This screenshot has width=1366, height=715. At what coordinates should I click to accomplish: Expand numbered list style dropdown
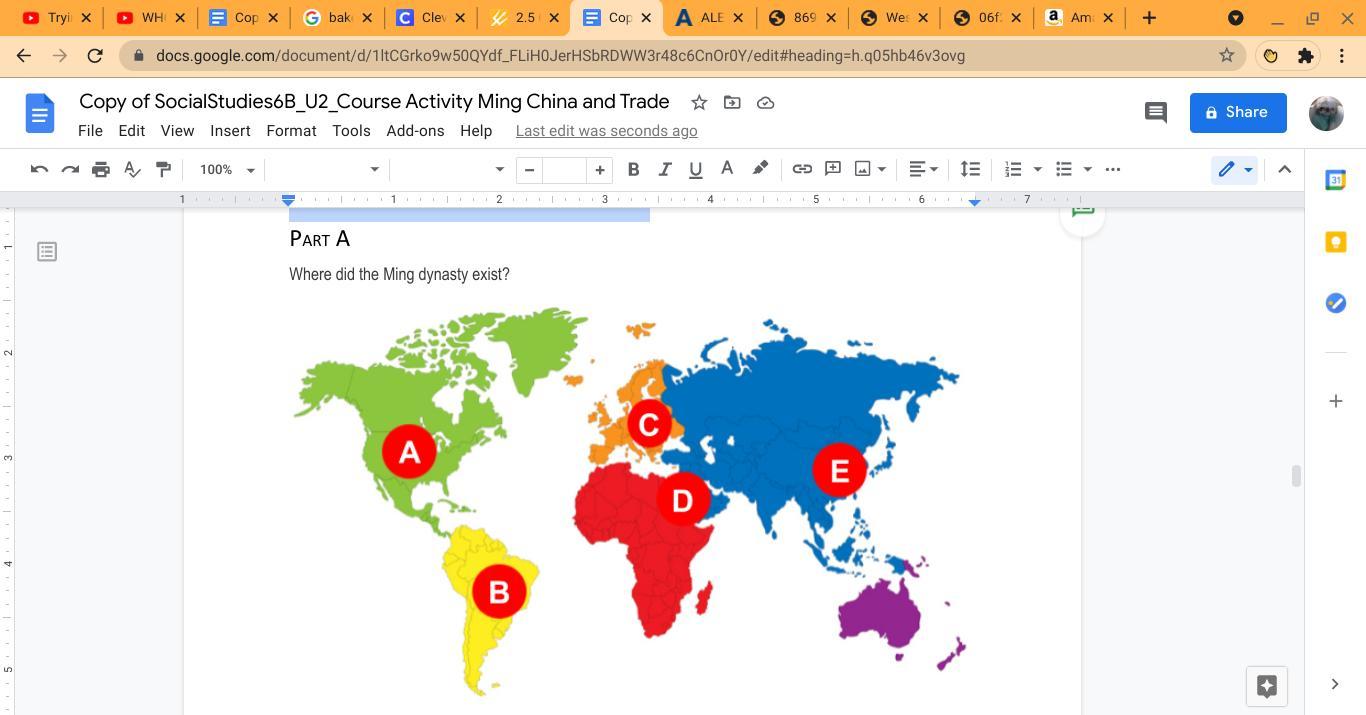(1037, 169)
